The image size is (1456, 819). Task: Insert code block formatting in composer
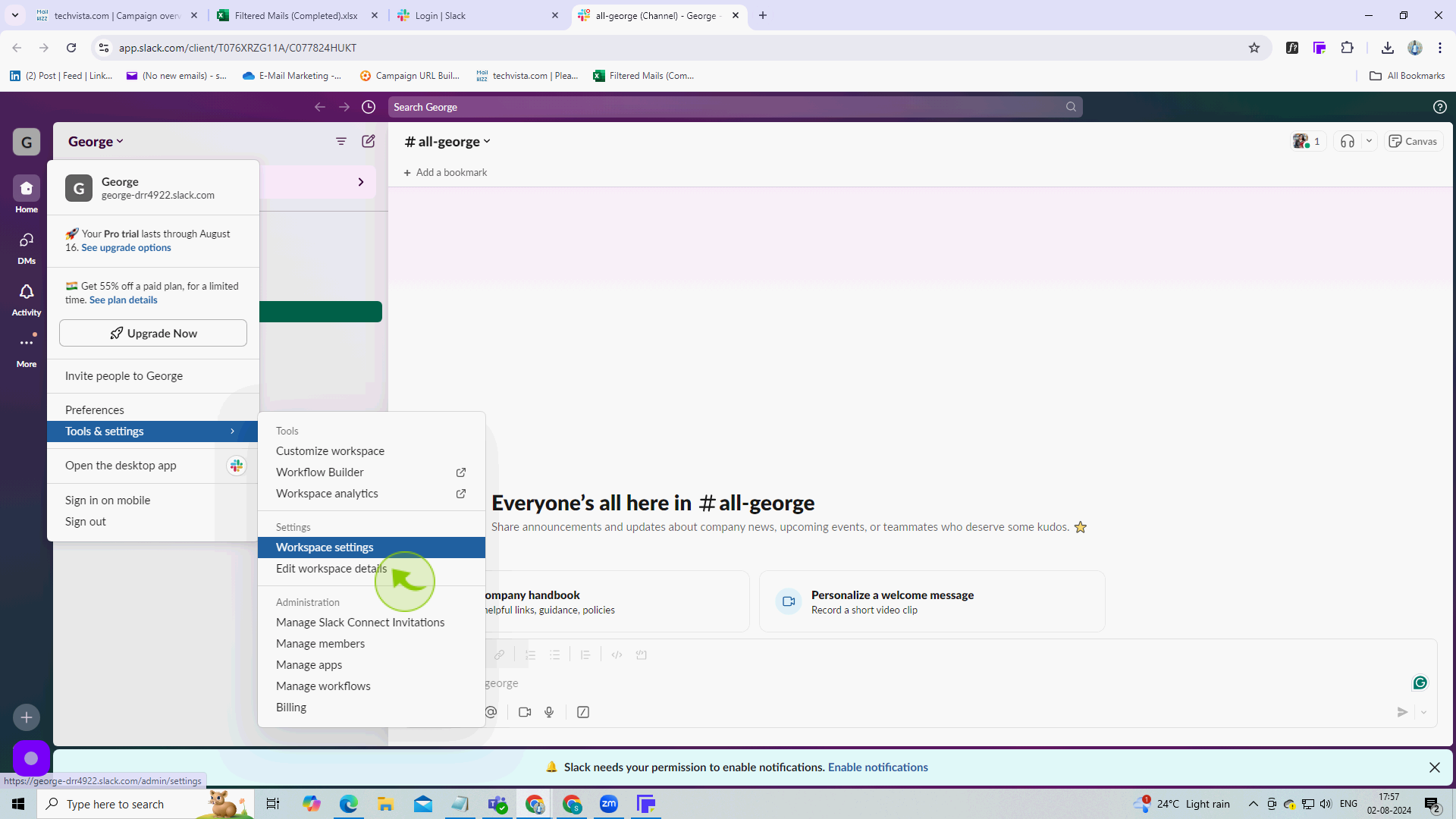pyautogui.click(x=642, y=655)
